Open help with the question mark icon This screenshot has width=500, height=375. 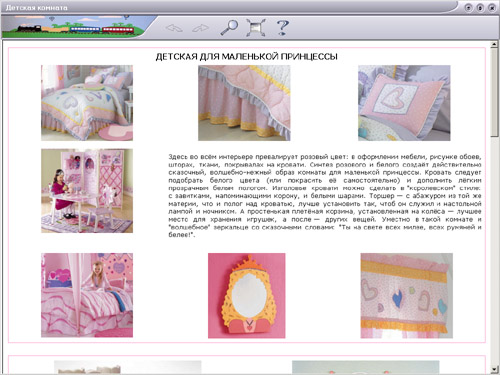(283, 27)
